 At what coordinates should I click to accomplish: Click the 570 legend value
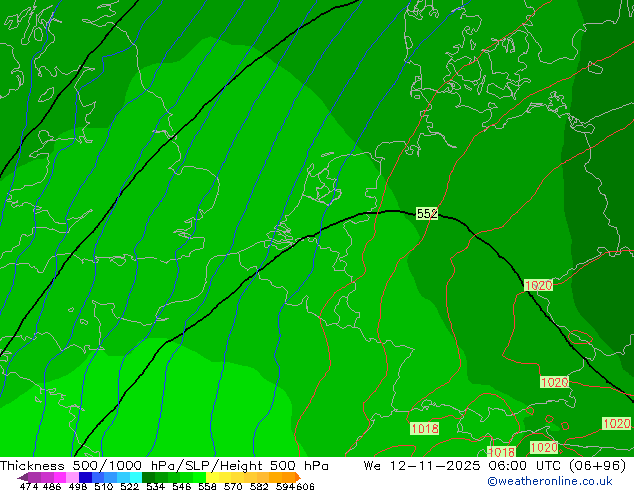coord(233,486)
